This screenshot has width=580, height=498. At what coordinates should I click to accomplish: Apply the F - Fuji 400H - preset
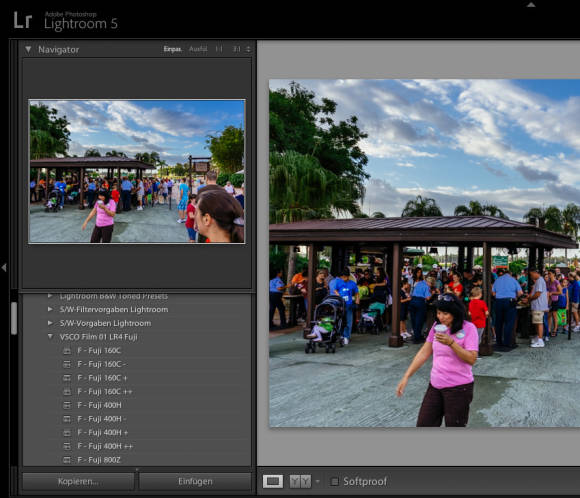click(102, 419)
